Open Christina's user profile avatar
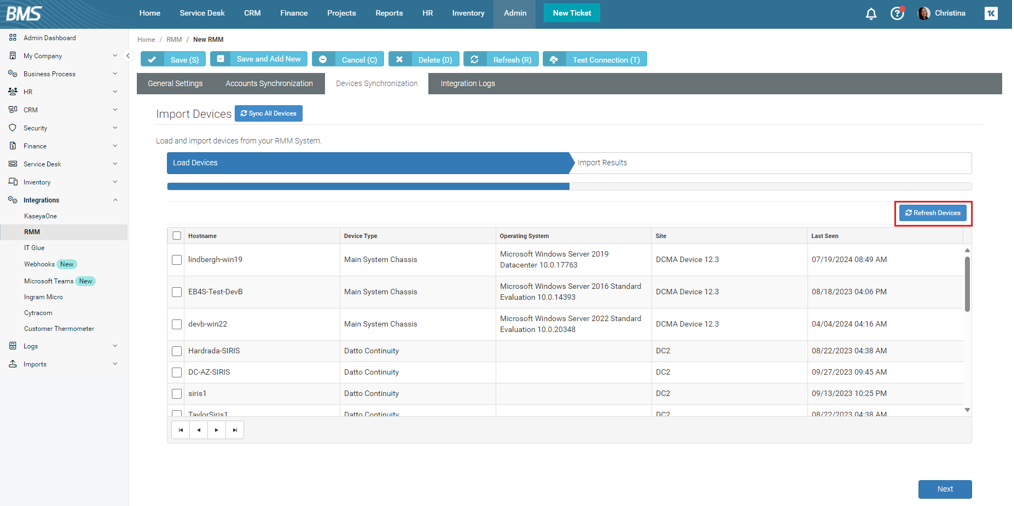The image size is (1014, 506). (924, 14)
